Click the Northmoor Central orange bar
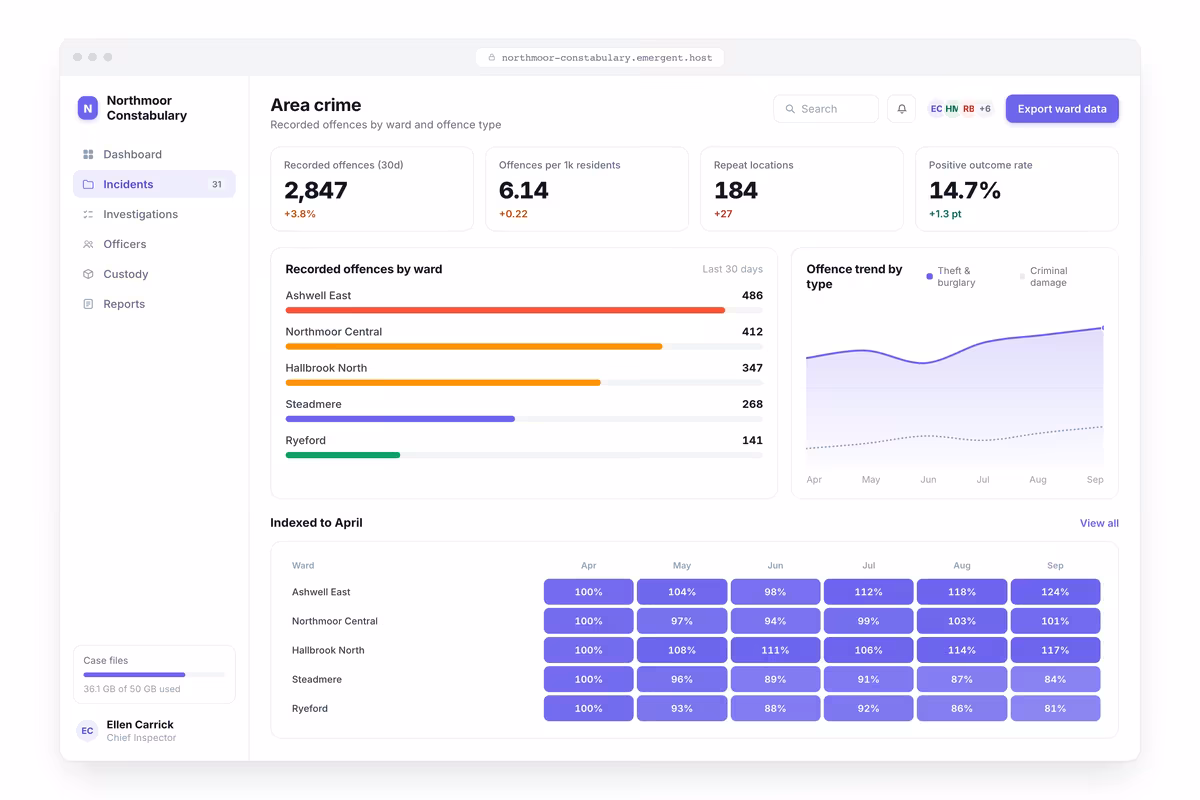The image size is (1200, 800). click(x=474, y=347)
